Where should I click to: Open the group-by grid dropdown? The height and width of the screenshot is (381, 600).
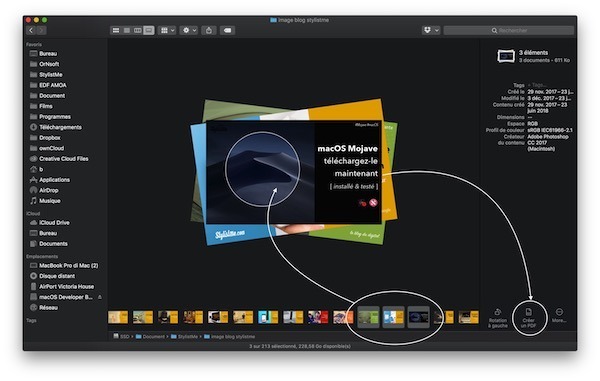pyautogui.click(x=167, y=30)
